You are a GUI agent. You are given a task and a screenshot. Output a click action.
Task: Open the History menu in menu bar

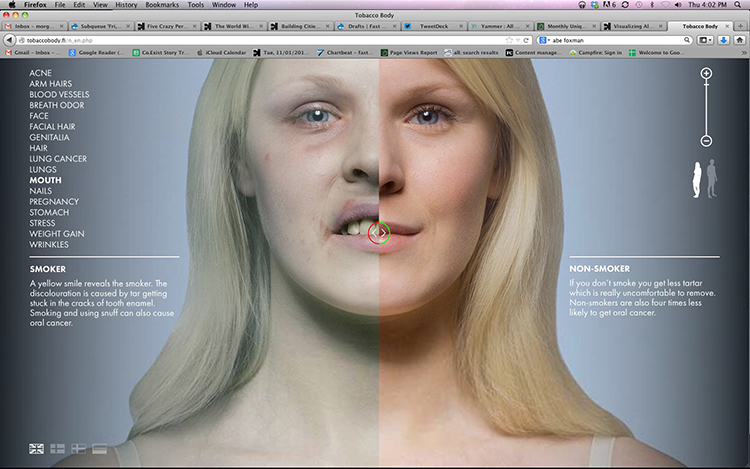[x=126, y=5]
